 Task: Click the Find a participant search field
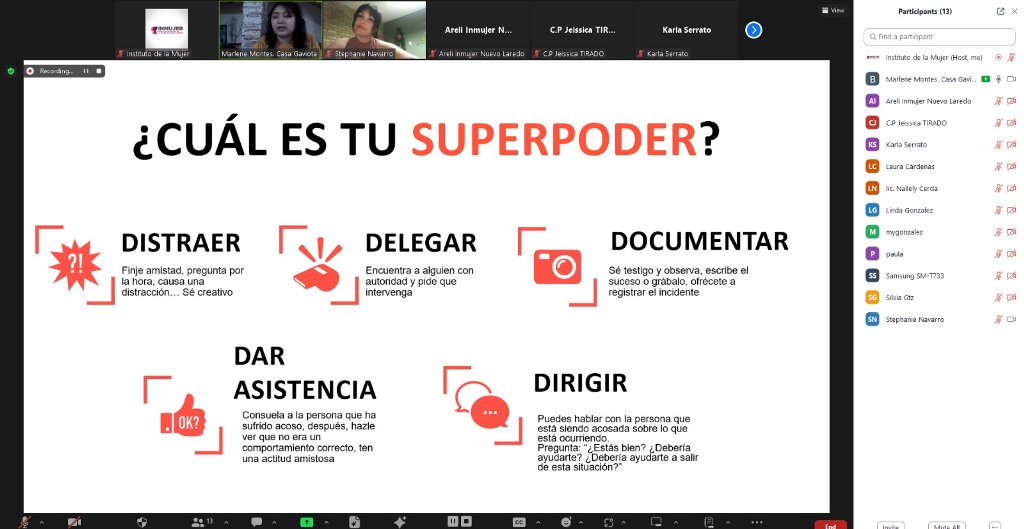939,37
